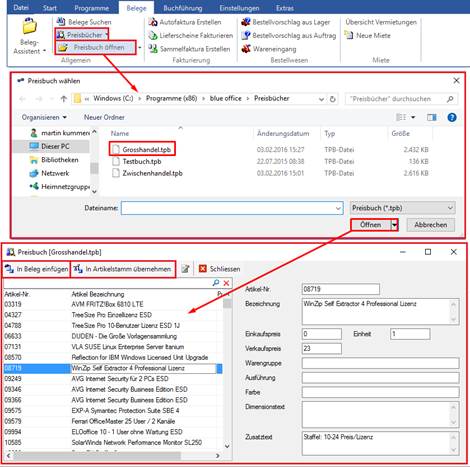Click Belege Suchen in ribbon

[84, 22]
